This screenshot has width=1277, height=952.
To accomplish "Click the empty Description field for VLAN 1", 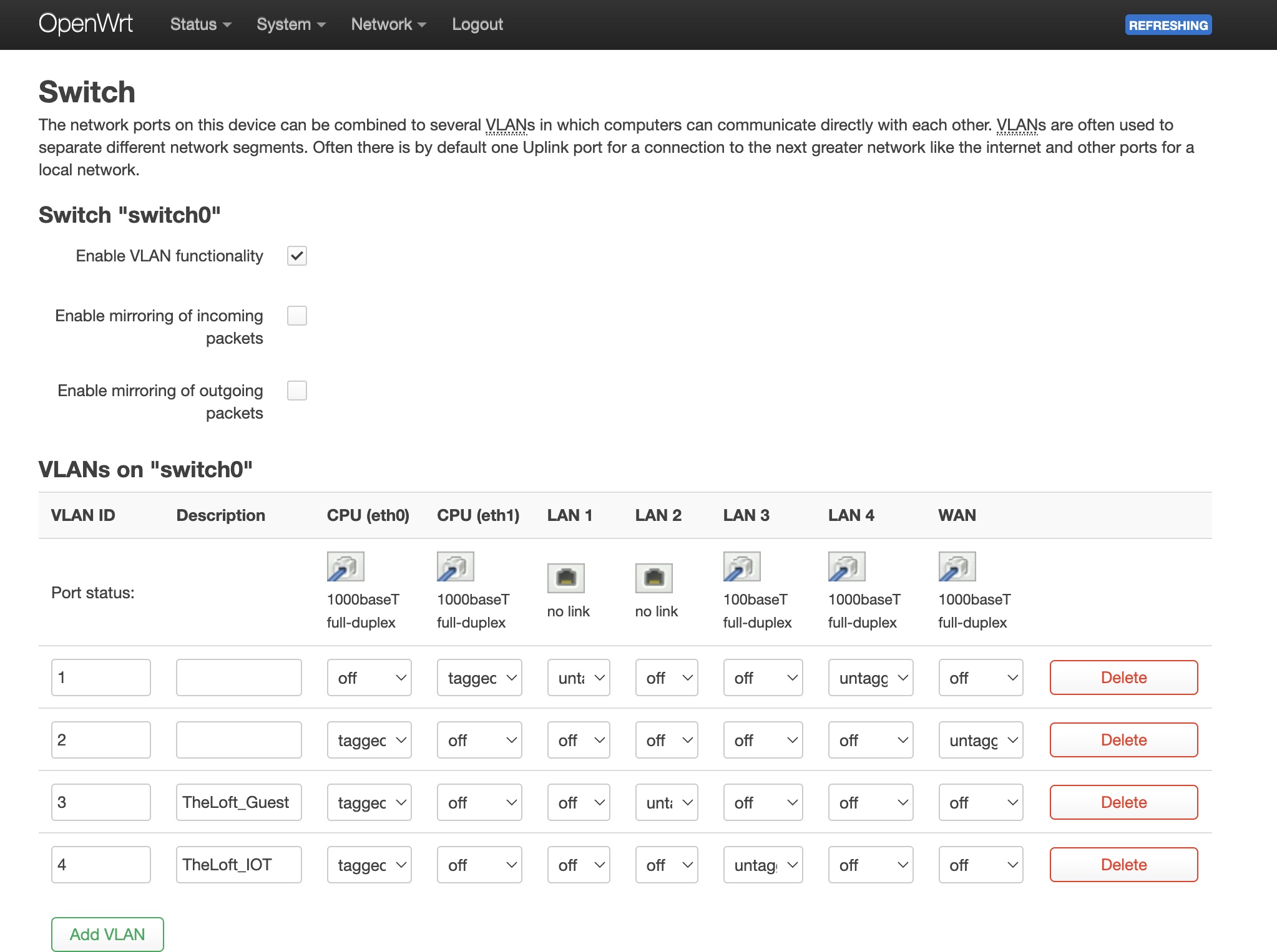I will coord(239,678).
